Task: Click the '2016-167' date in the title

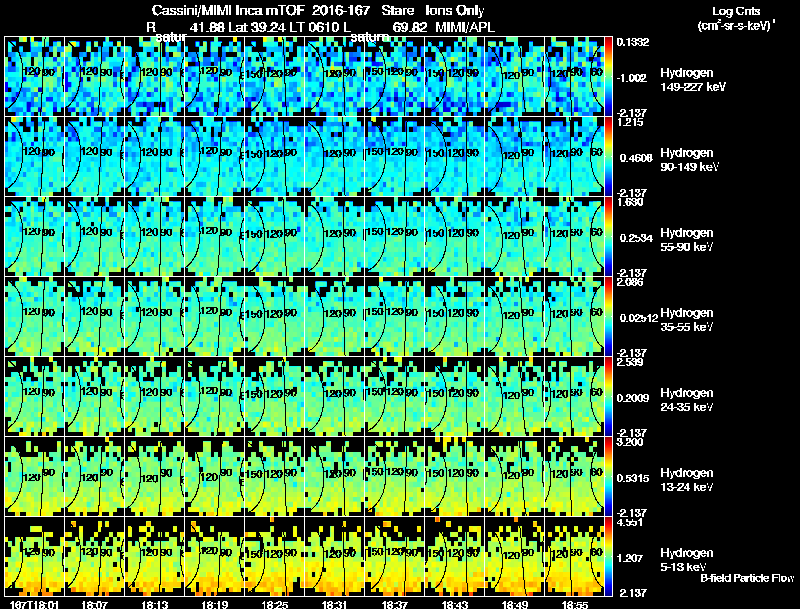Action: click(341, 11)
